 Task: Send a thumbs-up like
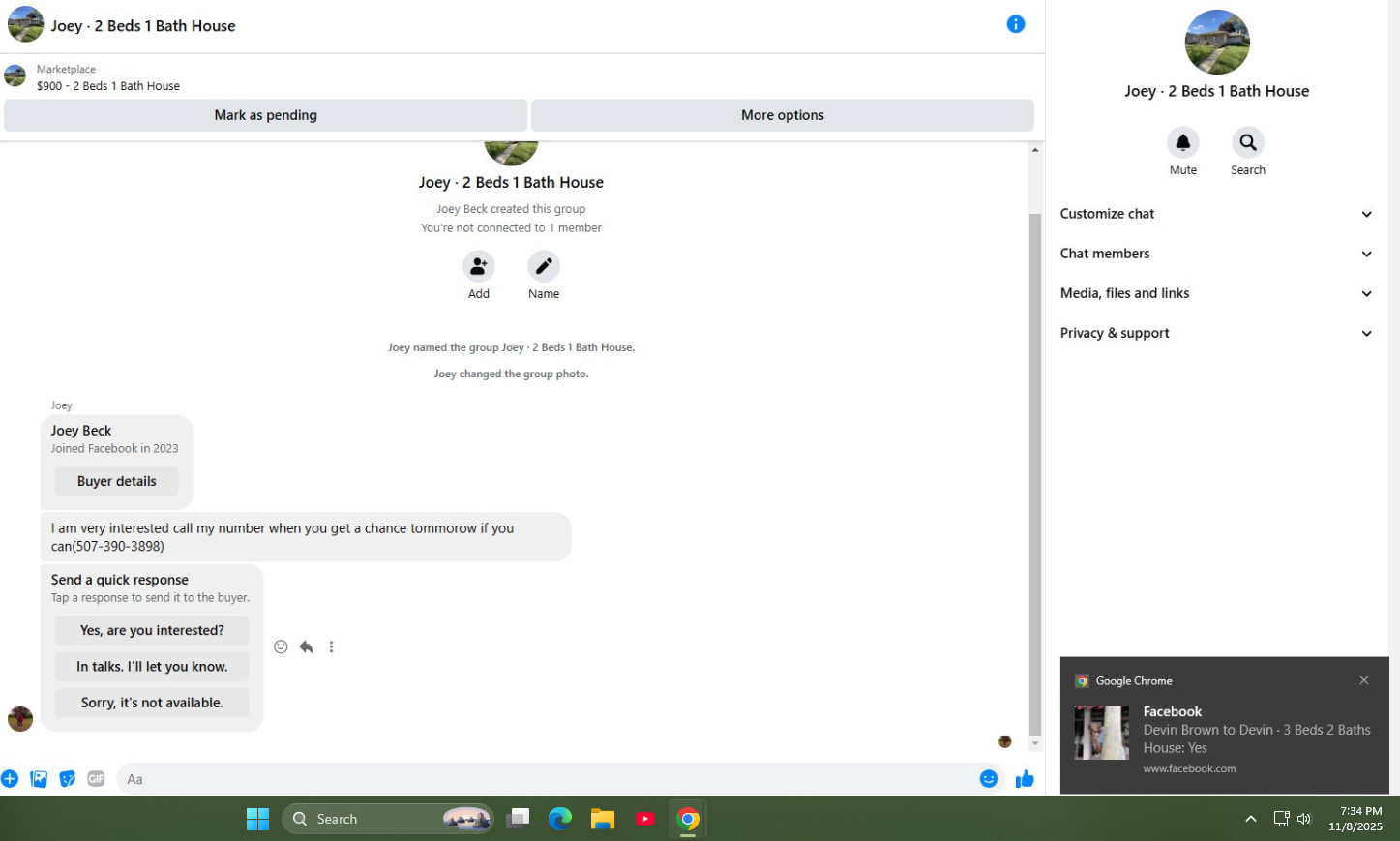pyautogui.click(x=1025, y=779)
